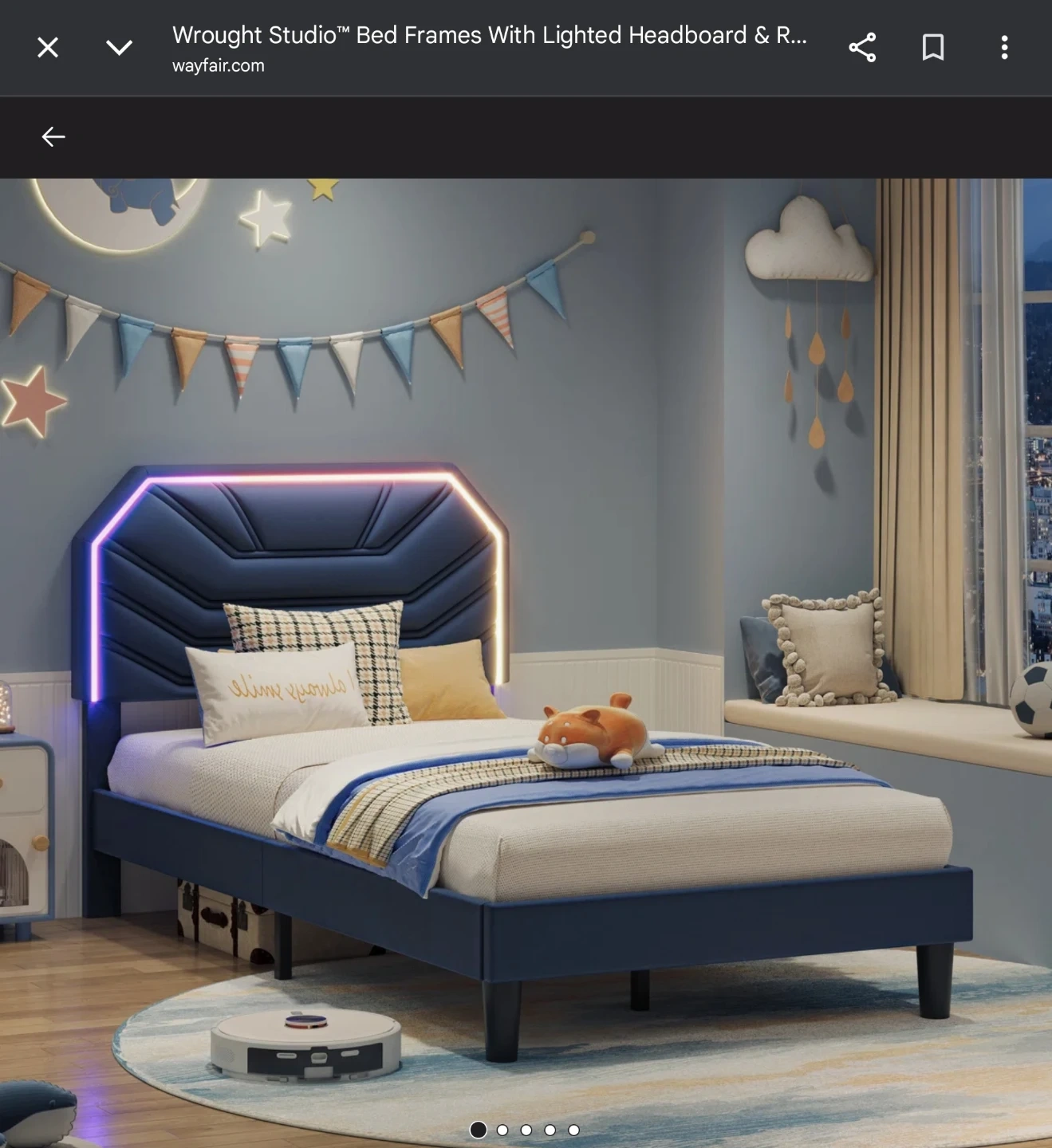
Task: Collapse the browser with the down chevron
Action: (119, 48)
